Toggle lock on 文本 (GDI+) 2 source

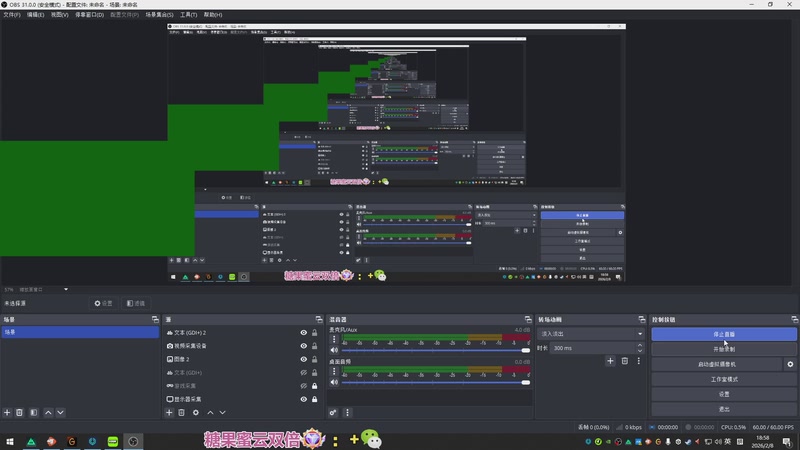point(315,333)
